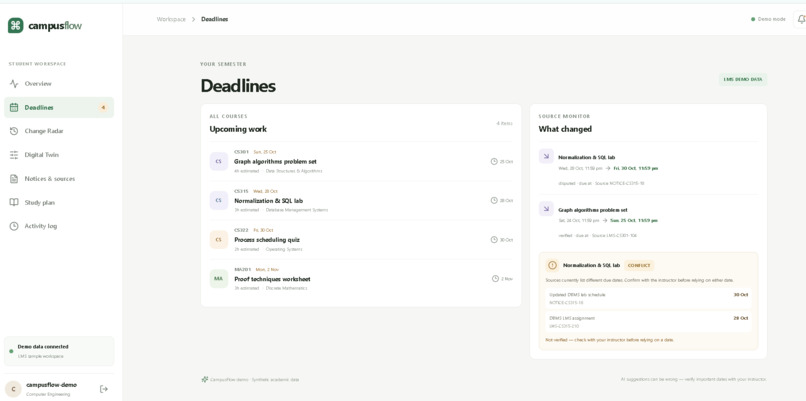Open Normalization & SQL lab in Upcoming work
This screenshot has height=401, width=806.
(361, 200)
